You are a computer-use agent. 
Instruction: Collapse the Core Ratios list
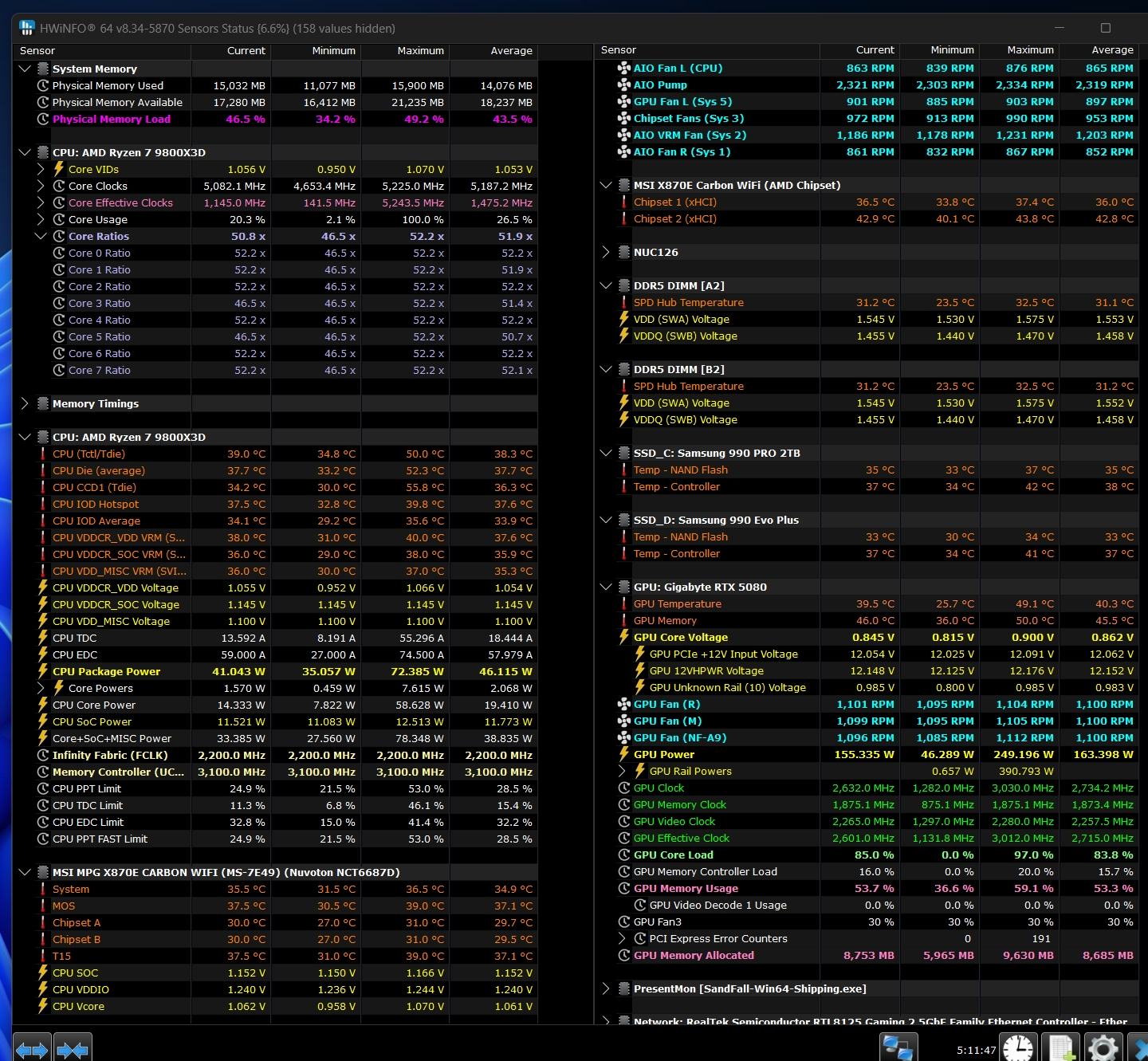tap(41, 236)
